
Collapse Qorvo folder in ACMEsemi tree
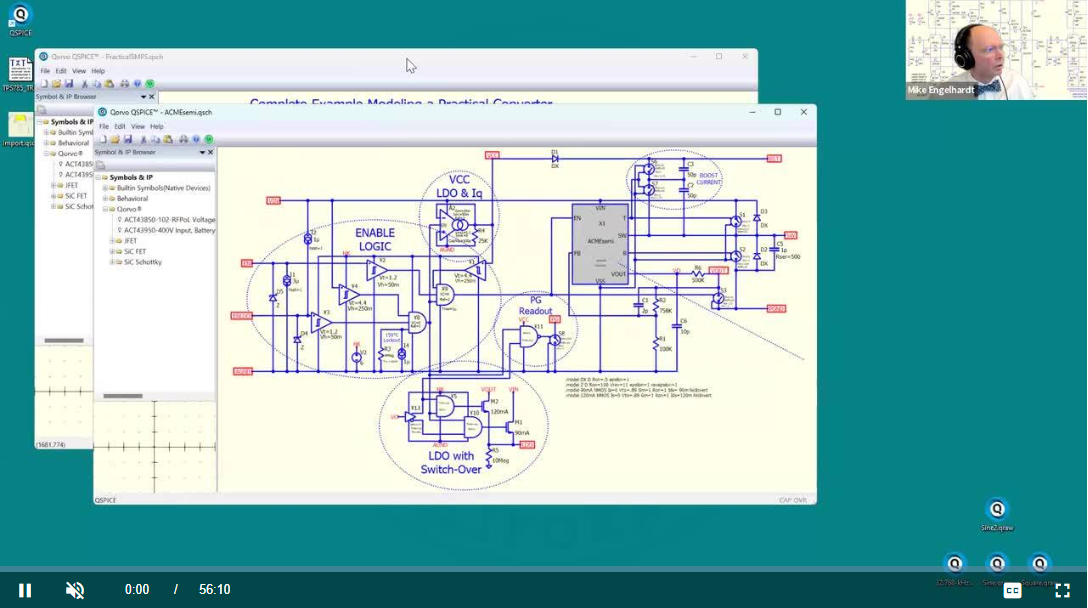pyautogui.click(x=105, y=209)
